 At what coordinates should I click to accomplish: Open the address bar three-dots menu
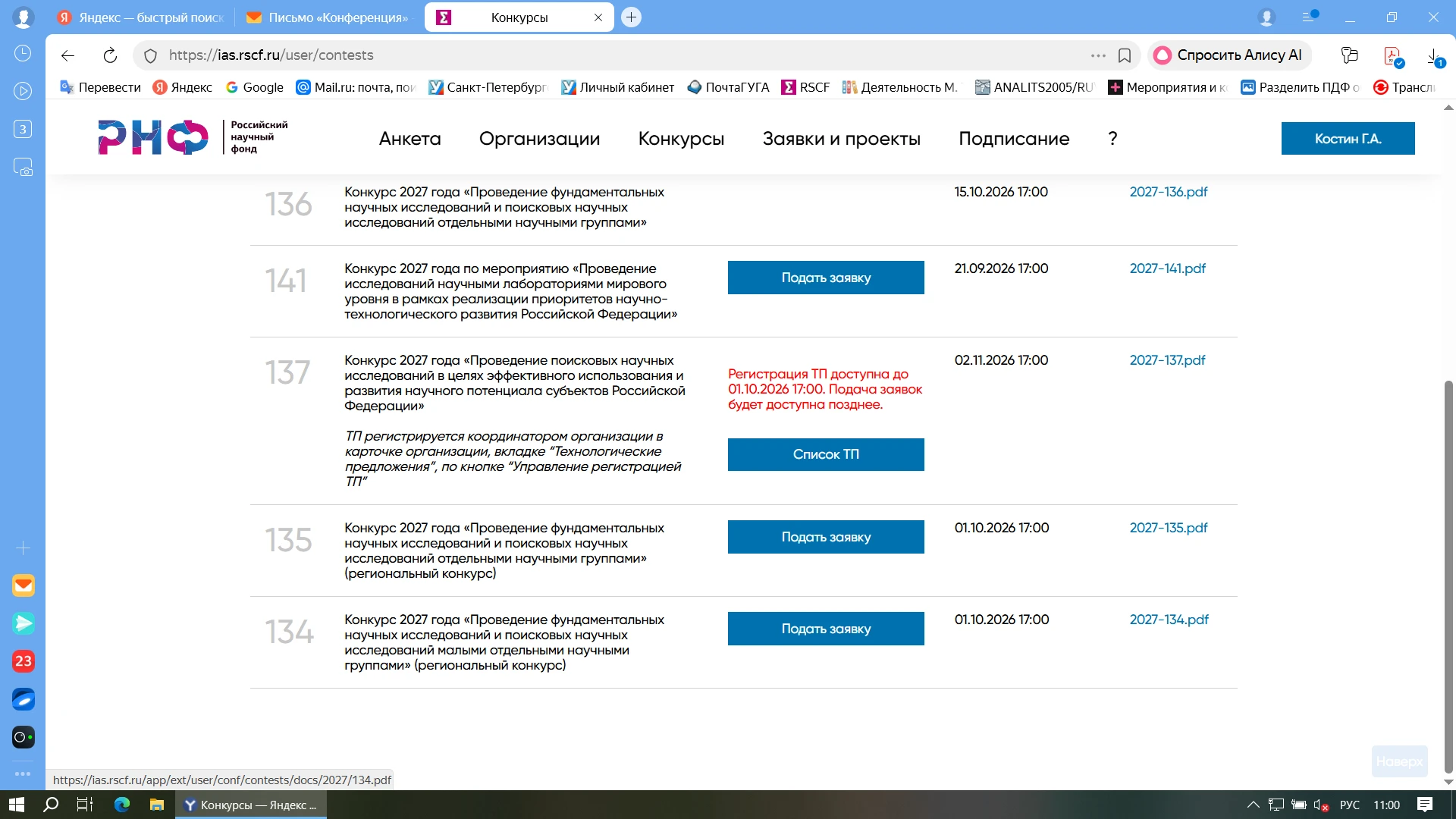point(1098,55)
